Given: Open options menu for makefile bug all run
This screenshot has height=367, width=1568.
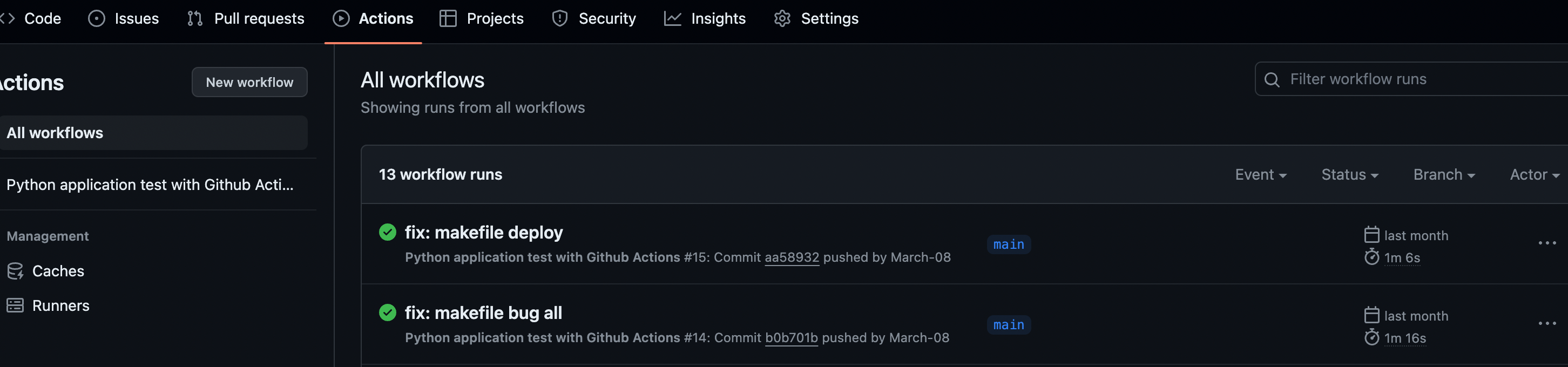Looking at the screenshot, I should (x=1547, y=324).
